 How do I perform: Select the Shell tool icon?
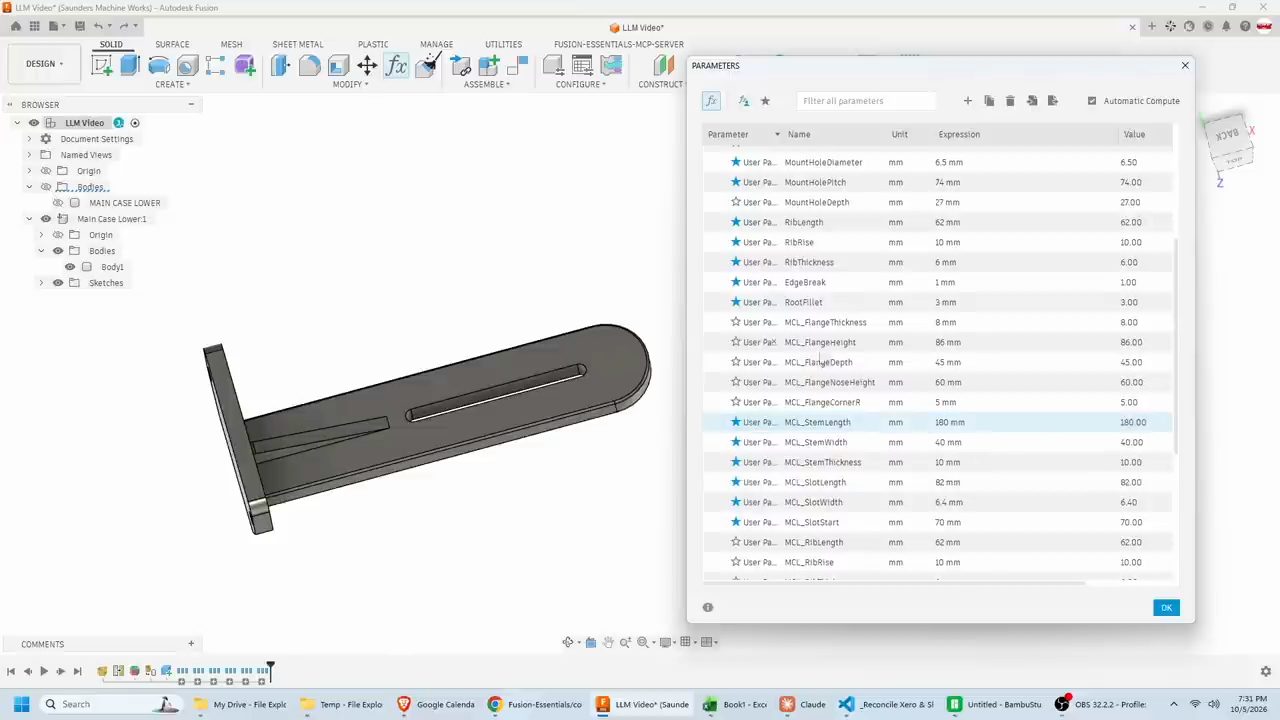tap(338, 66)
